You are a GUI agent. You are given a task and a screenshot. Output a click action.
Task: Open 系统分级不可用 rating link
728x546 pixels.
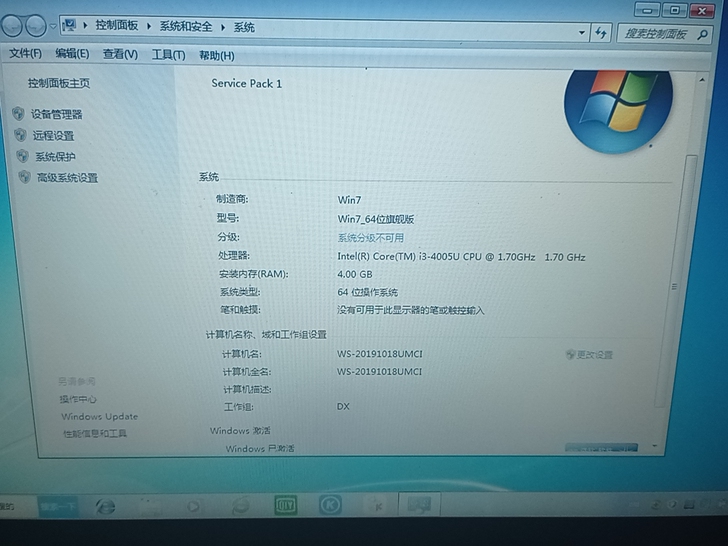pyautogui.click(x=370, y=238)
